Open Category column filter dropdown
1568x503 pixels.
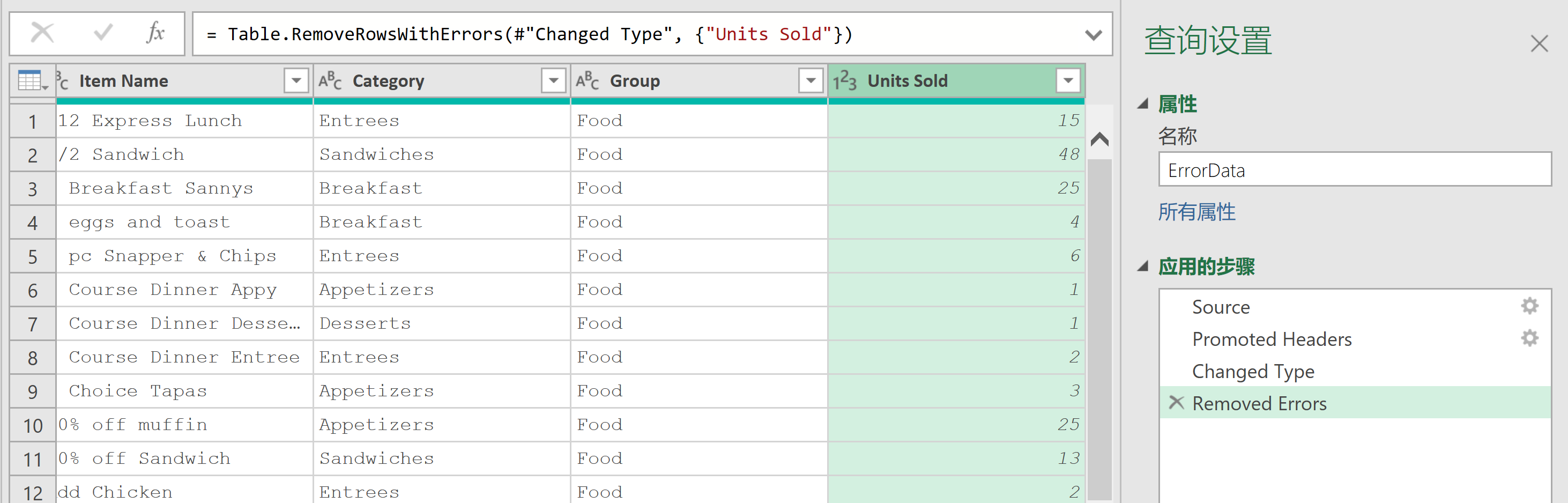[x=553, y=81]
